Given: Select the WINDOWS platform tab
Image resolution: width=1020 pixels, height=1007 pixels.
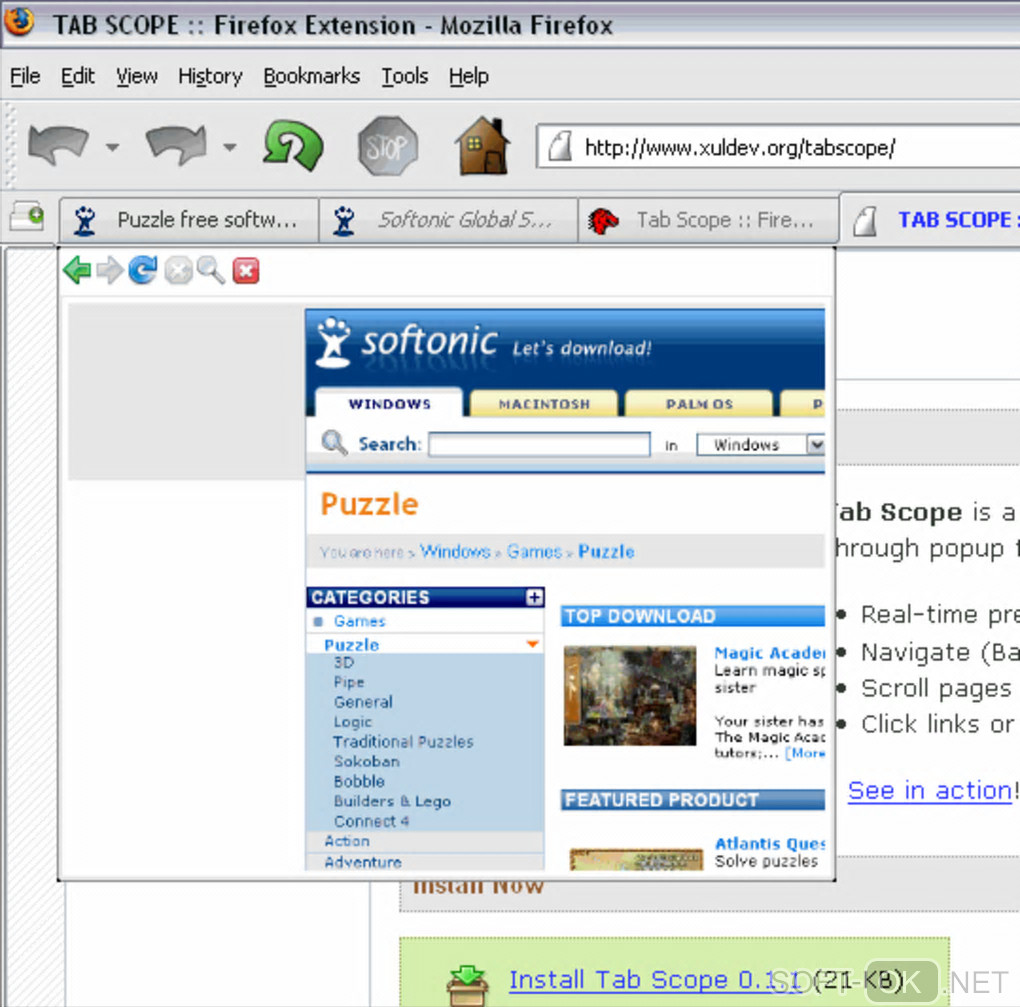Looking at the screenshot, I should click(389, 403).
